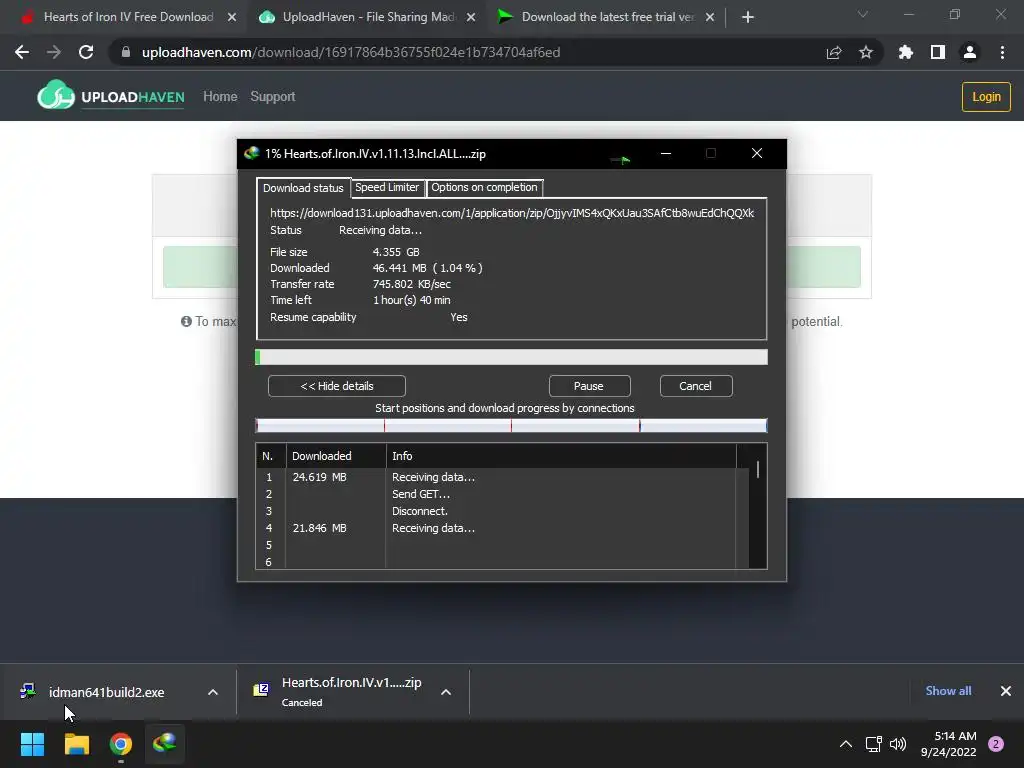Click the Info column header

point(560,456)
